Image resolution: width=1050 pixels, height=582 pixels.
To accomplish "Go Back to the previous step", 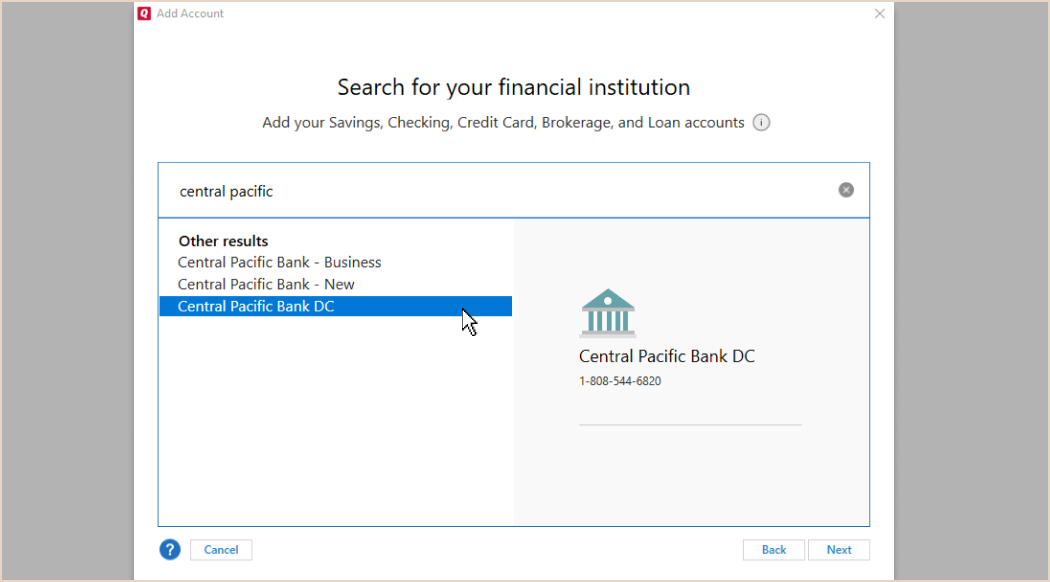I will point(773,550).
